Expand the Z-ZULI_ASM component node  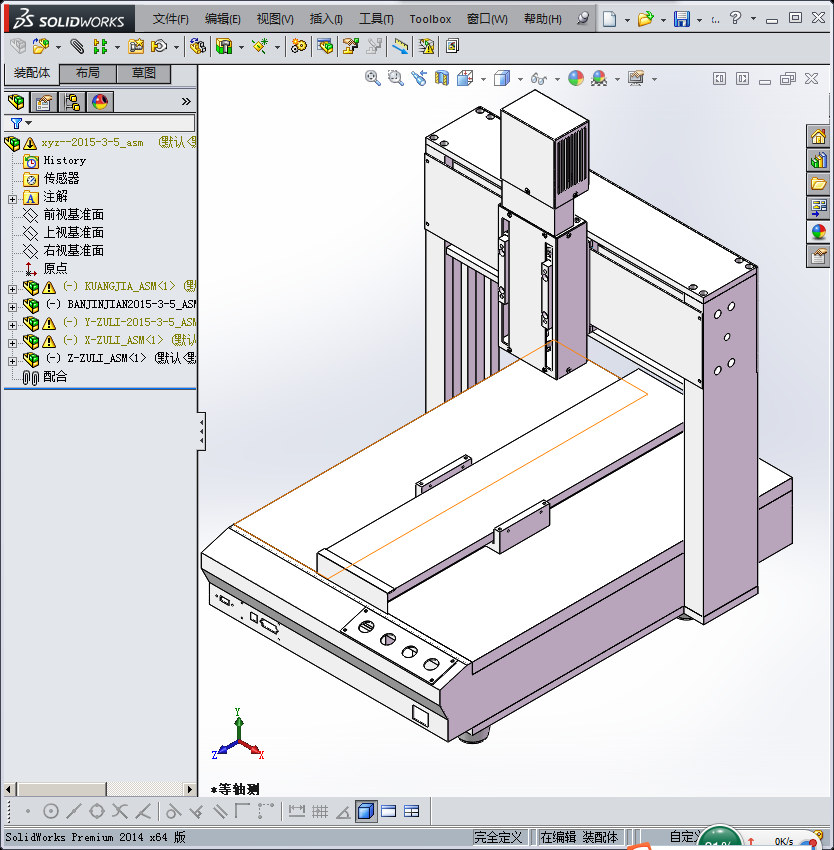click(x=12, y=360)
